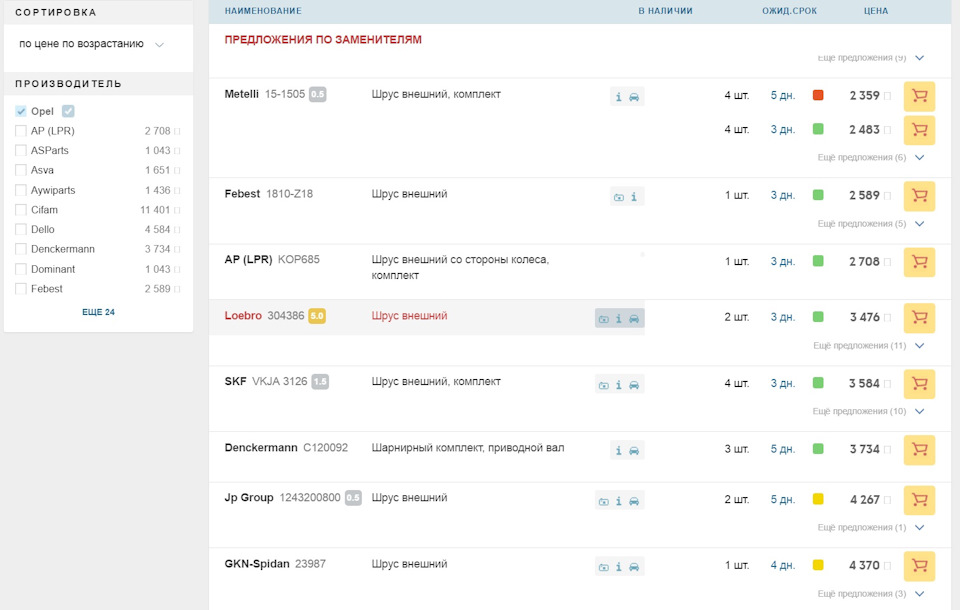This screenshot has height=610, width=960.
Task: Expand 'Ещё предложения (10)' under SKF
Action: [869, 411]
